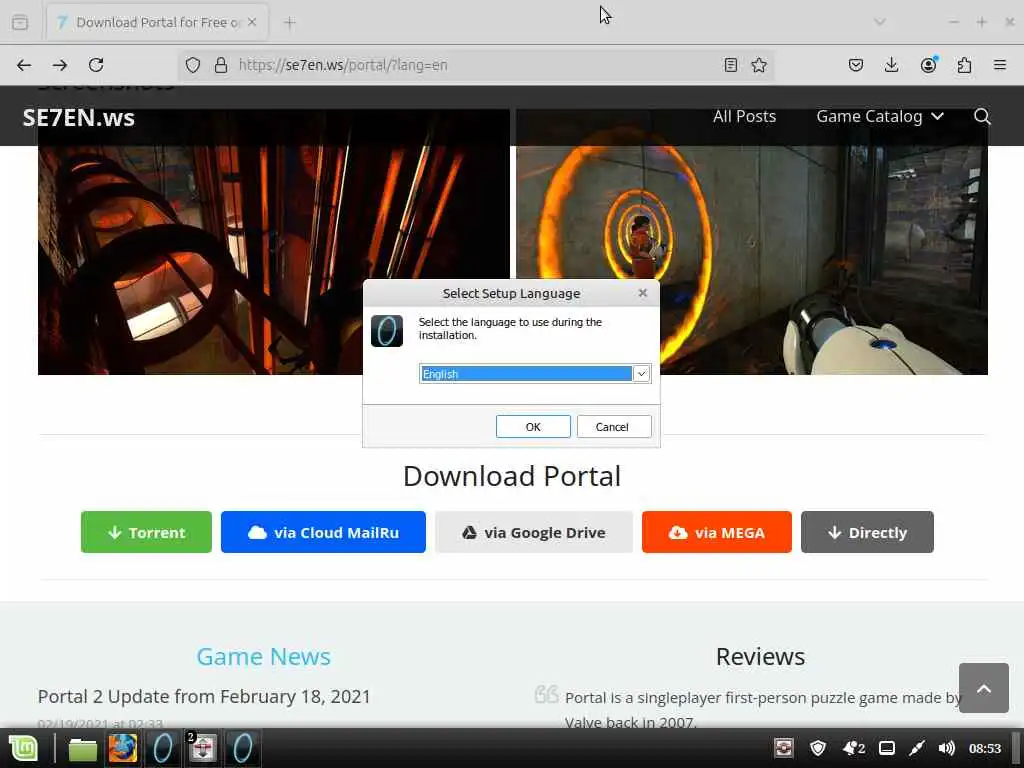The image size is (1024, 768).
Task: Open the Firefox hamburger menu
Action: [x=1000, y=65]
